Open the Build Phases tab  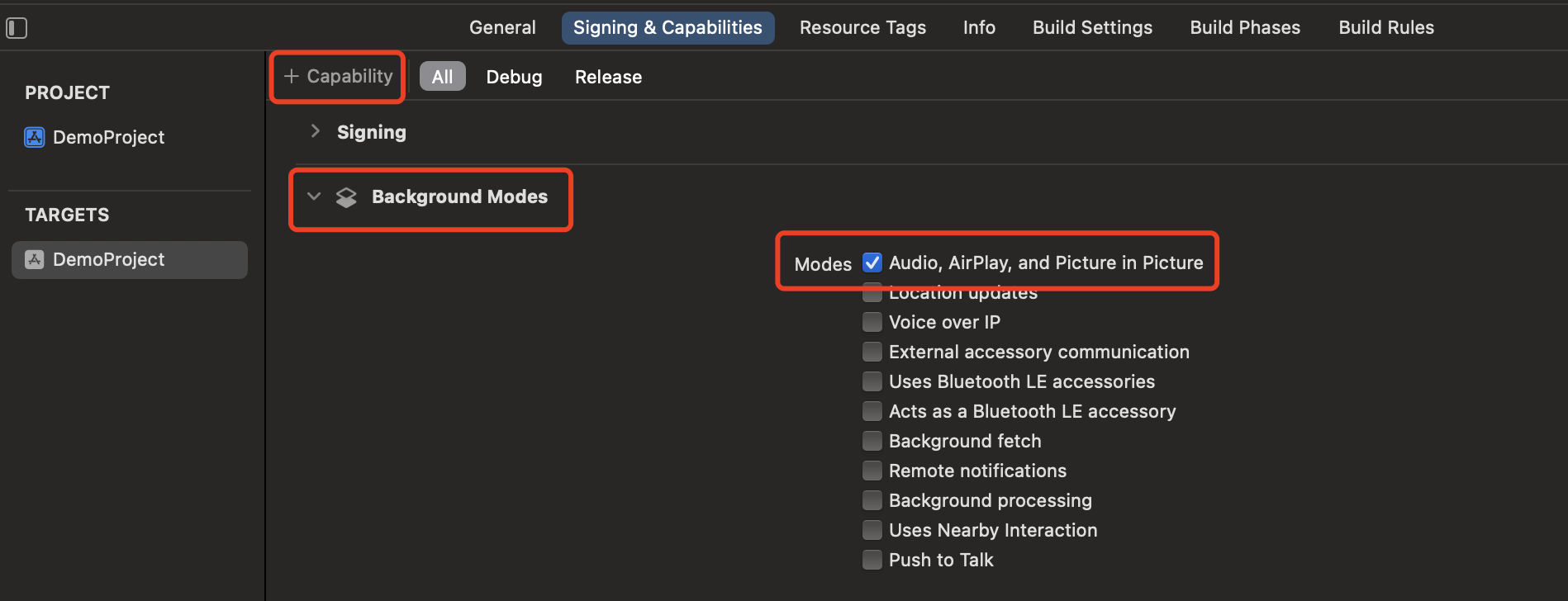coord(1245,28)
